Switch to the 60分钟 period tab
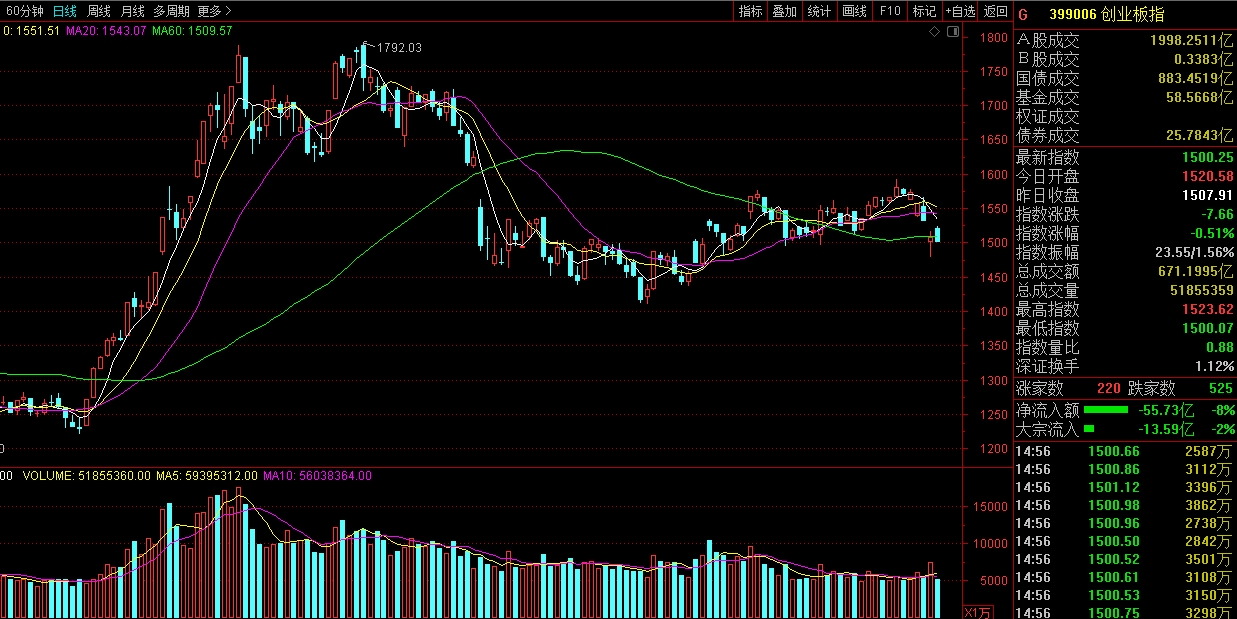 24,11
